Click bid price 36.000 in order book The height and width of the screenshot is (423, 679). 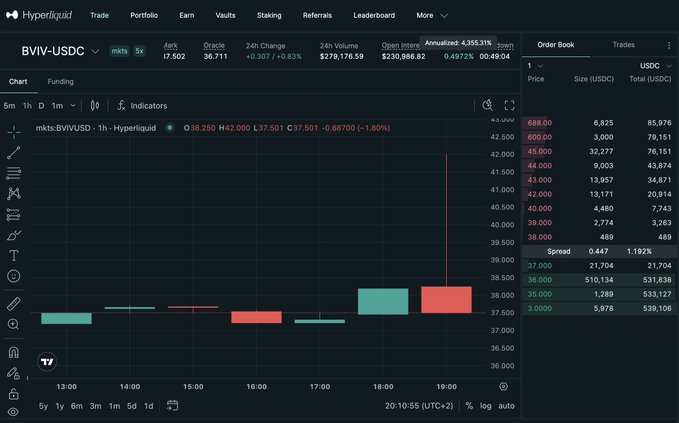540,280
